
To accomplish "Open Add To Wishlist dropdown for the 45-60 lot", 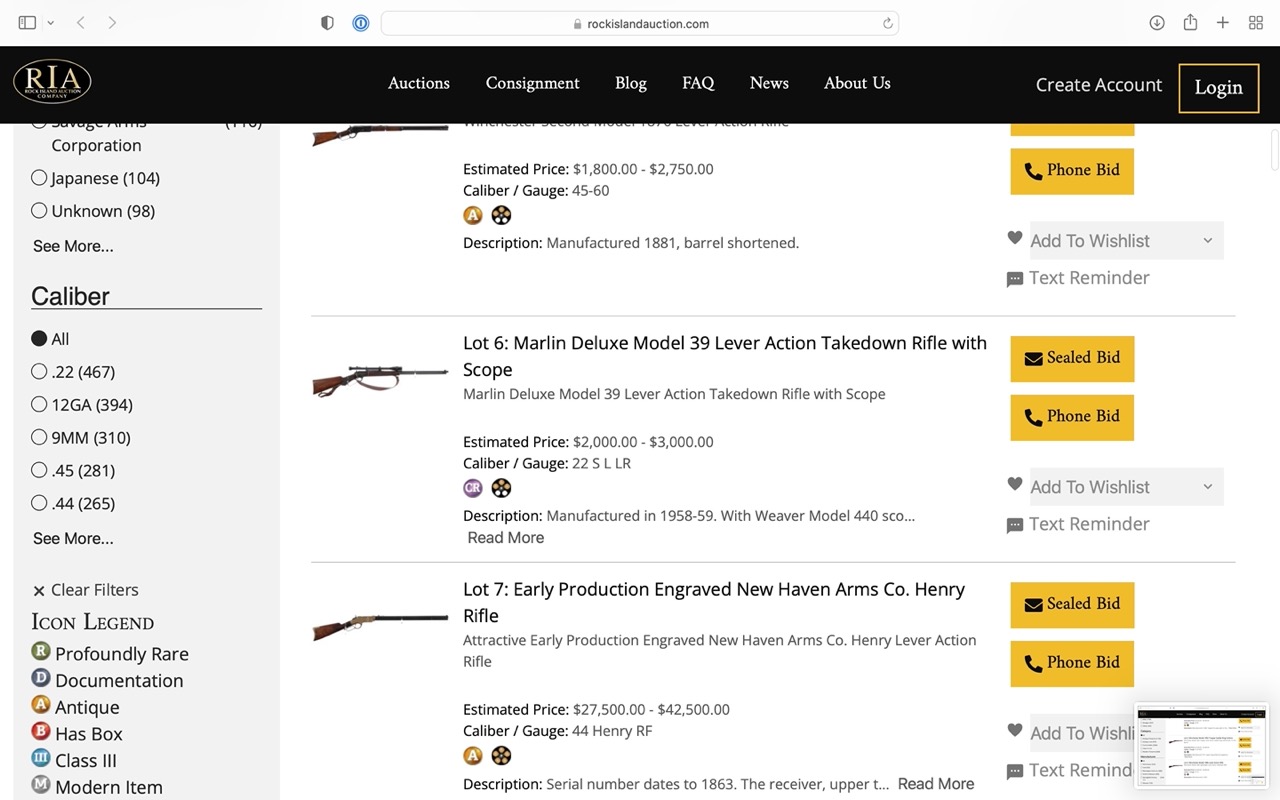I will [1127, 241].
